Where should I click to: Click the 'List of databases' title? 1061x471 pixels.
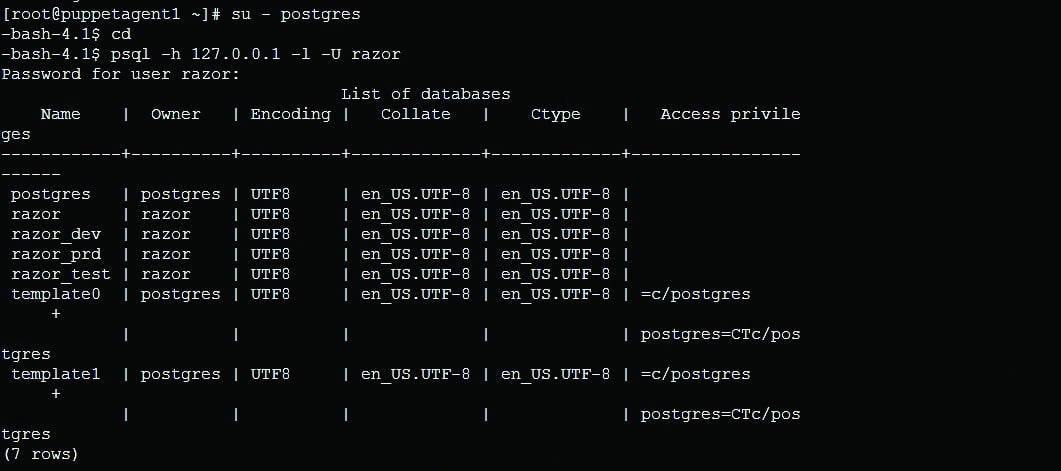click(x=425, y=94)
